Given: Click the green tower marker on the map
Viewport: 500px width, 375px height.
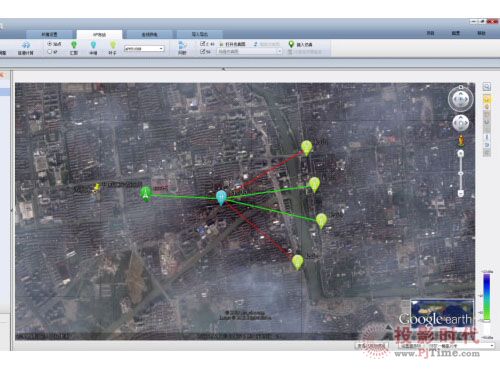Looking at the screenshot, I should coord(146,194).
